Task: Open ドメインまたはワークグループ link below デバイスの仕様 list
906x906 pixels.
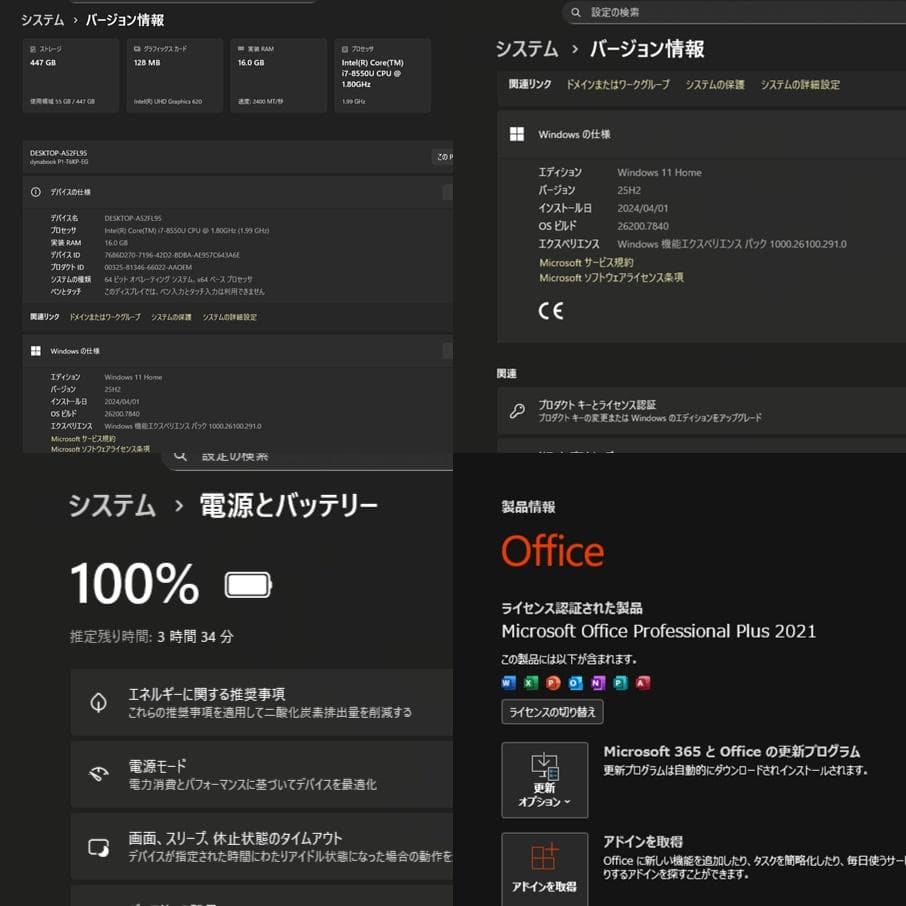Action: pos(105,317)
